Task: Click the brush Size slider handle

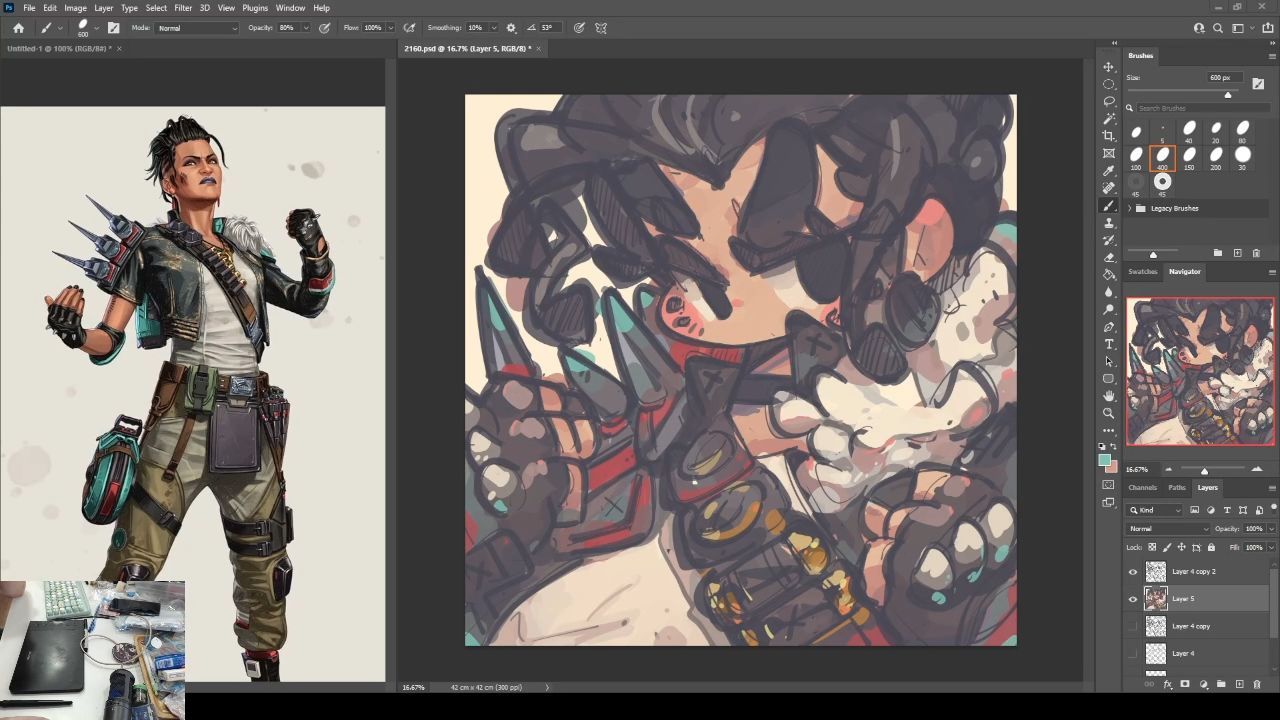Action: 1228,94
